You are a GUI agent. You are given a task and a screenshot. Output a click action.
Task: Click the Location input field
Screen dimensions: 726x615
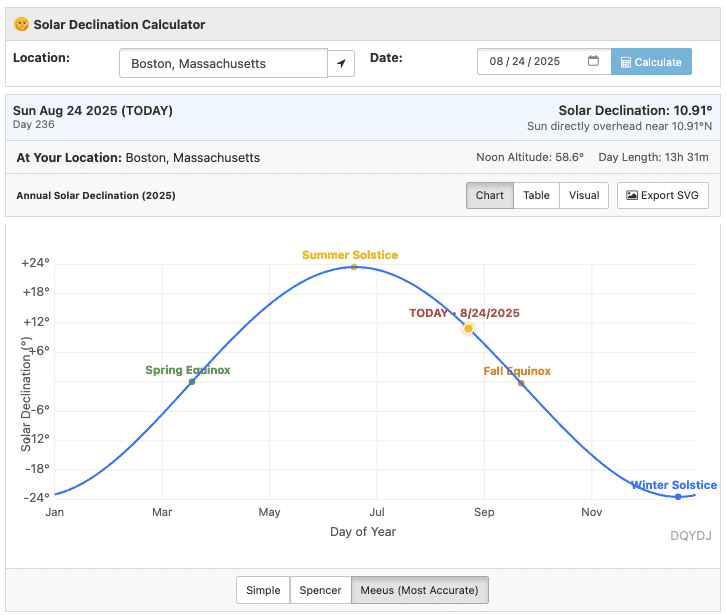(223, 63)
